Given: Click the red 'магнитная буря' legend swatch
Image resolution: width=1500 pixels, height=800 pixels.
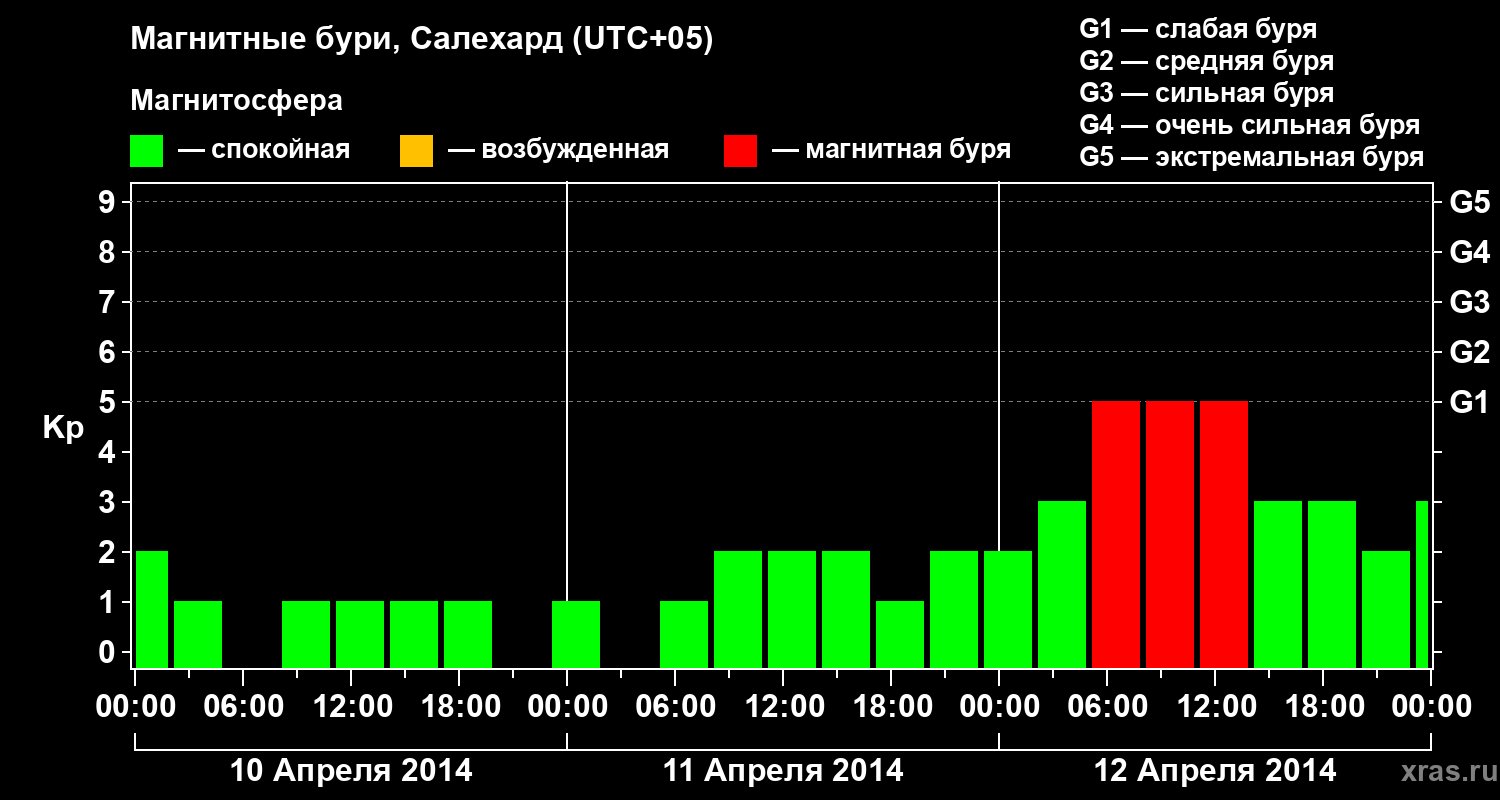Looking at the screenshot, I should pyautogui.click(x=741, y=150).
